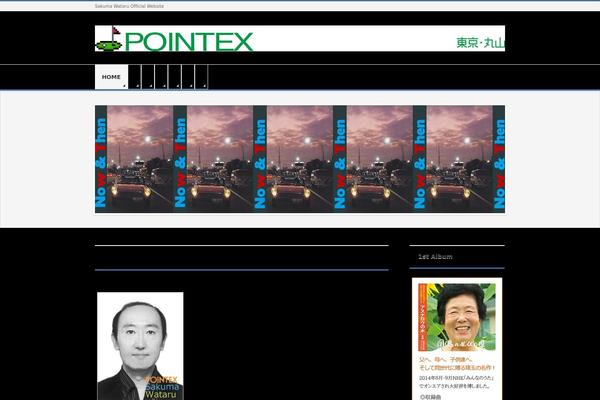
Task: Open the album cover with smiling woman
Action: pos(457,317)
